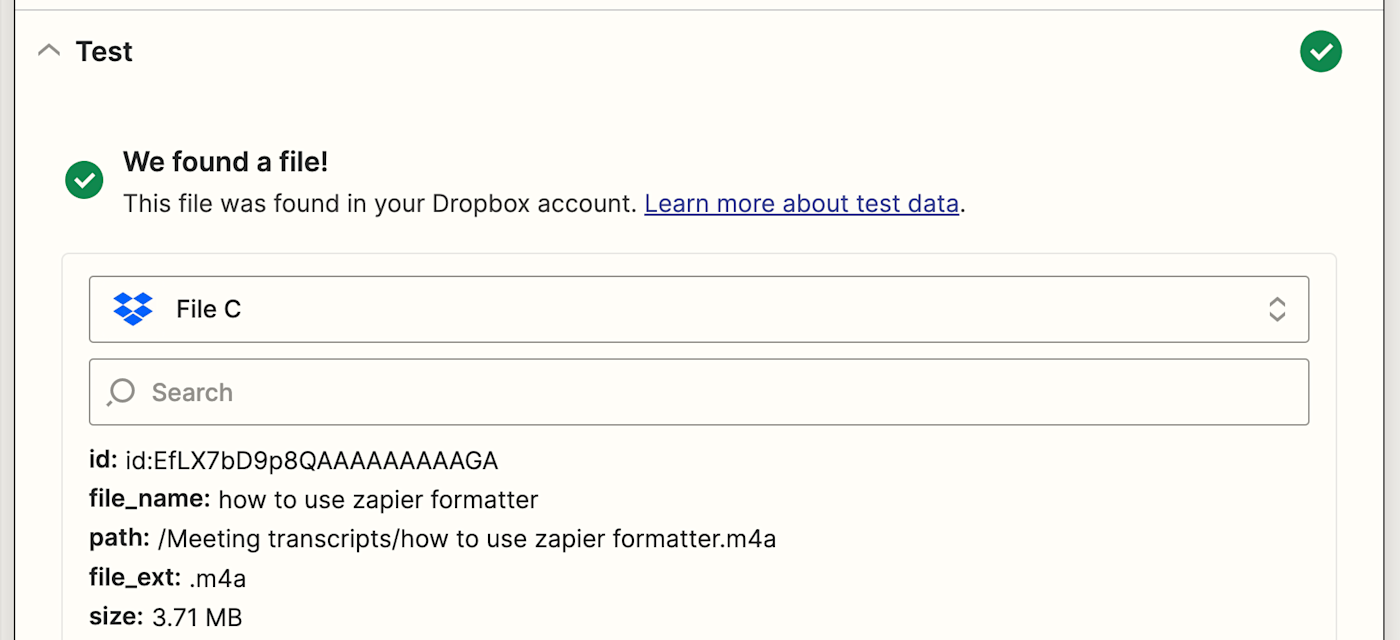Select the .m4a file_ext value
Screen dimensions: 1400x640
coord(217,578)
